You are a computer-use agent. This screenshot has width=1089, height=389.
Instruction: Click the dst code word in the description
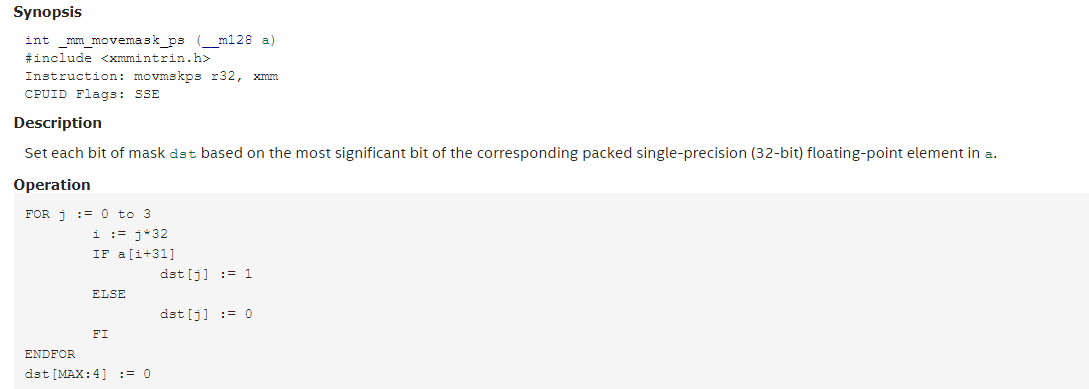(183, 154)
